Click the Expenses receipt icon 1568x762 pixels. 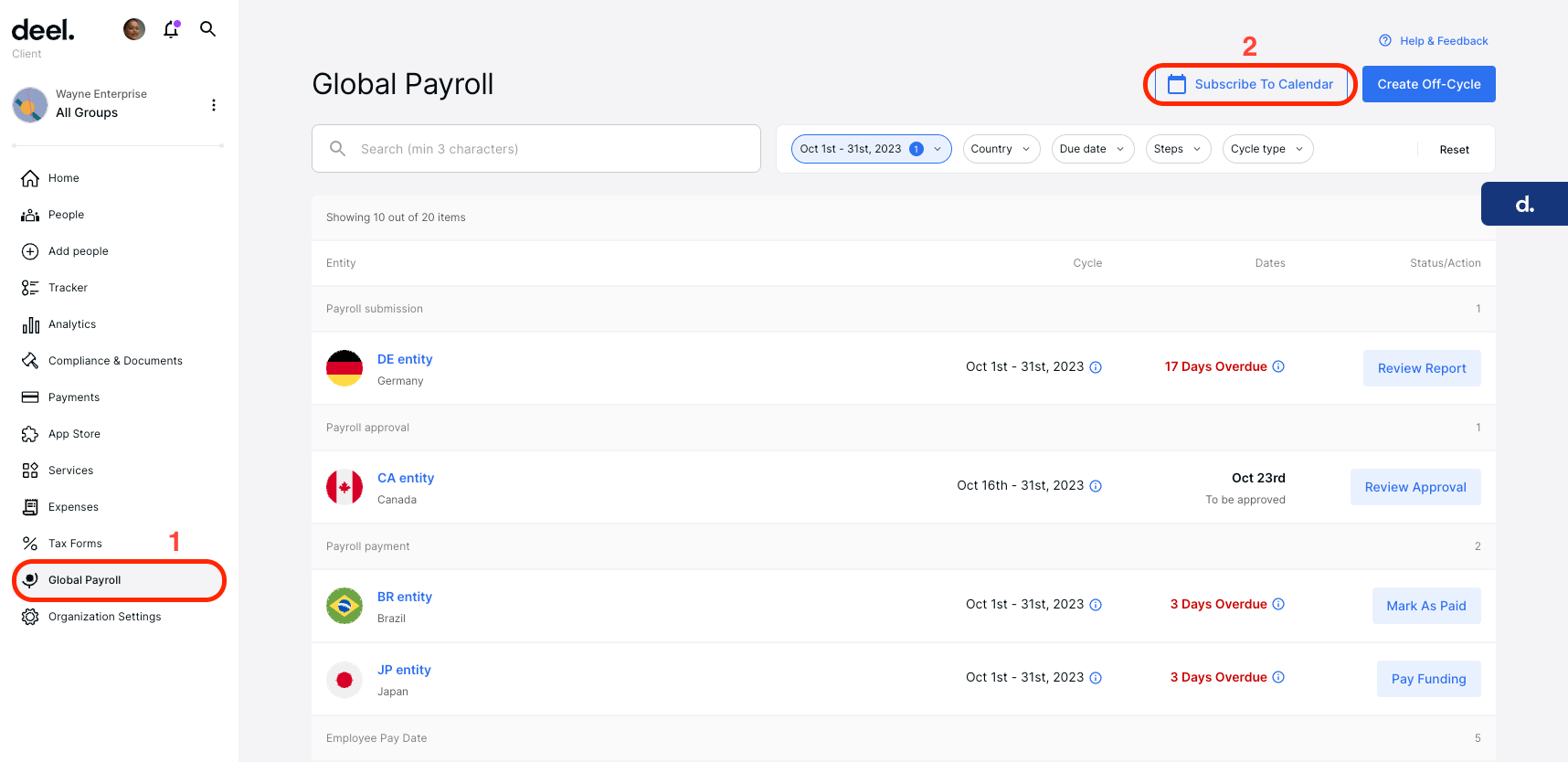tap(30, 507)
